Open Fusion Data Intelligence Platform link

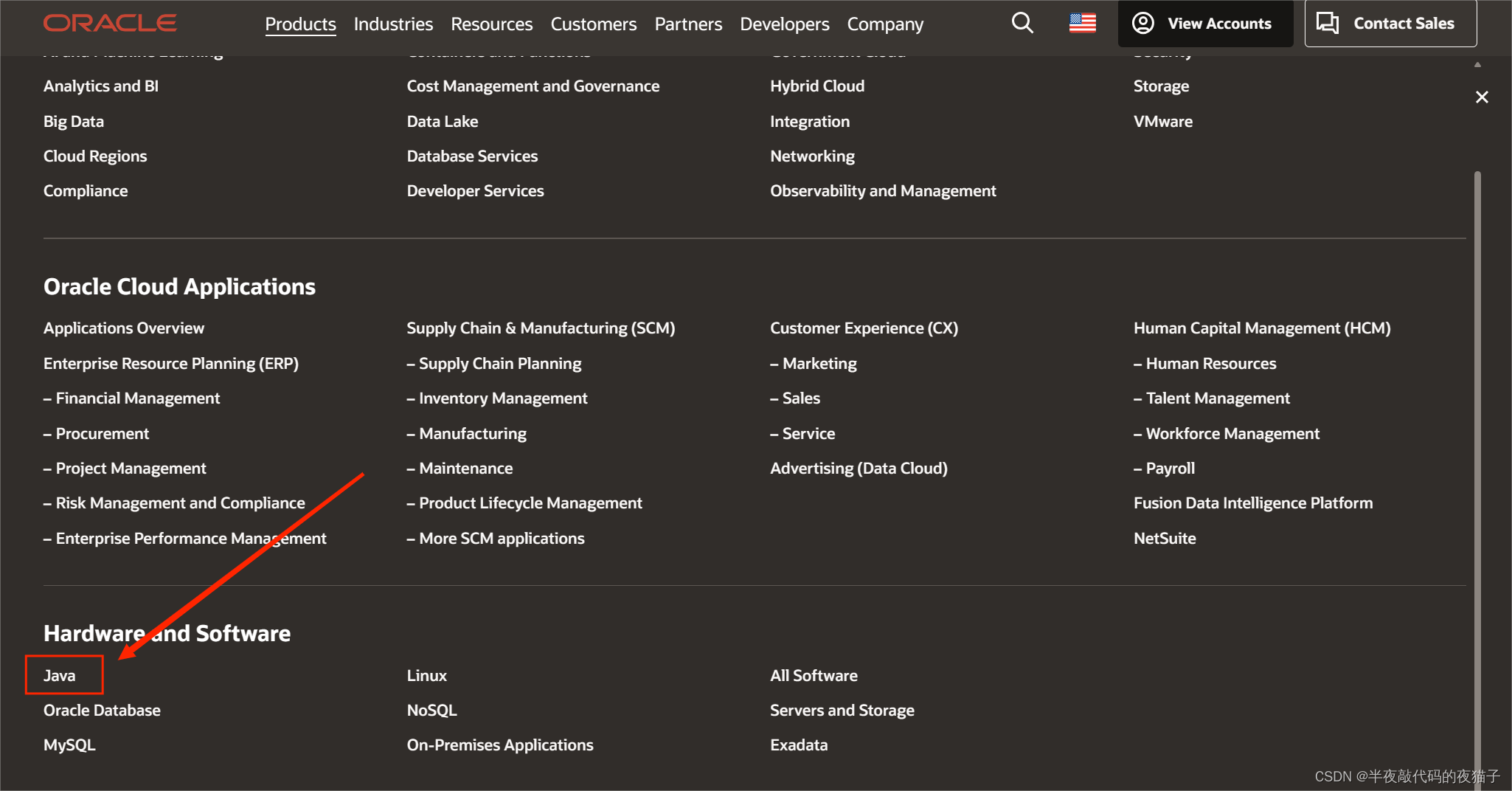pyautogui.click(x=1253, y=502)
